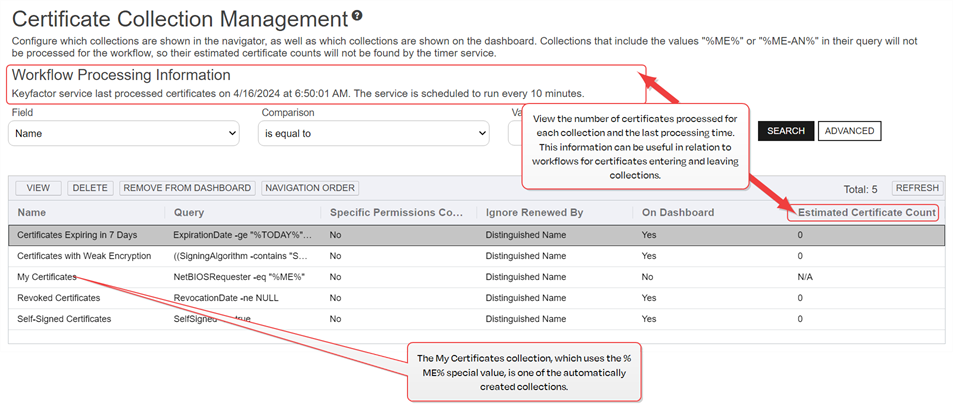Select the Certificates Expiring in 7 Days row
This screenshot has height=409, width=953.
(x=77, y=235)
